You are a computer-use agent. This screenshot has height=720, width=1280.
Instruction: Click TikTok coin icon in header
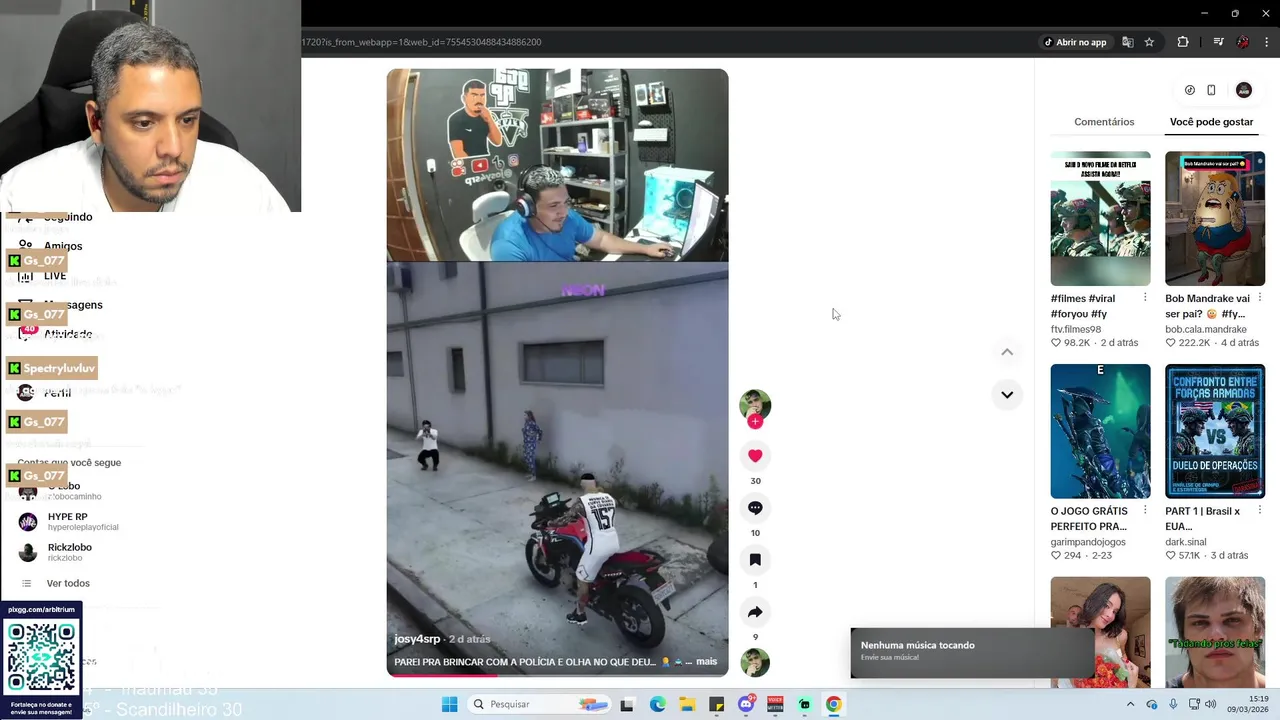click(x=1190, y=90)
